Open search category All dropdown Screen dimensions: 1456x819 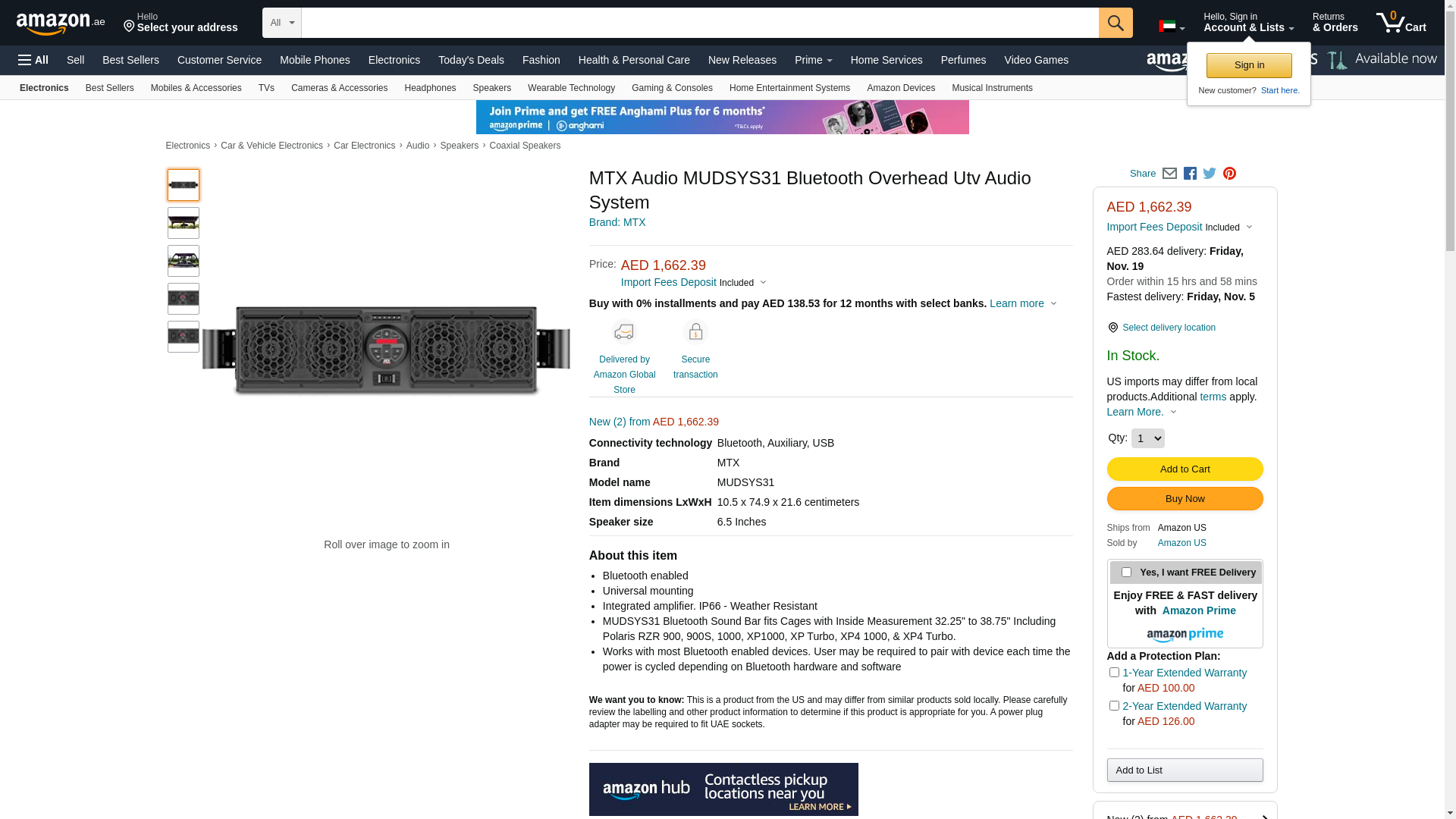(282, 23)
